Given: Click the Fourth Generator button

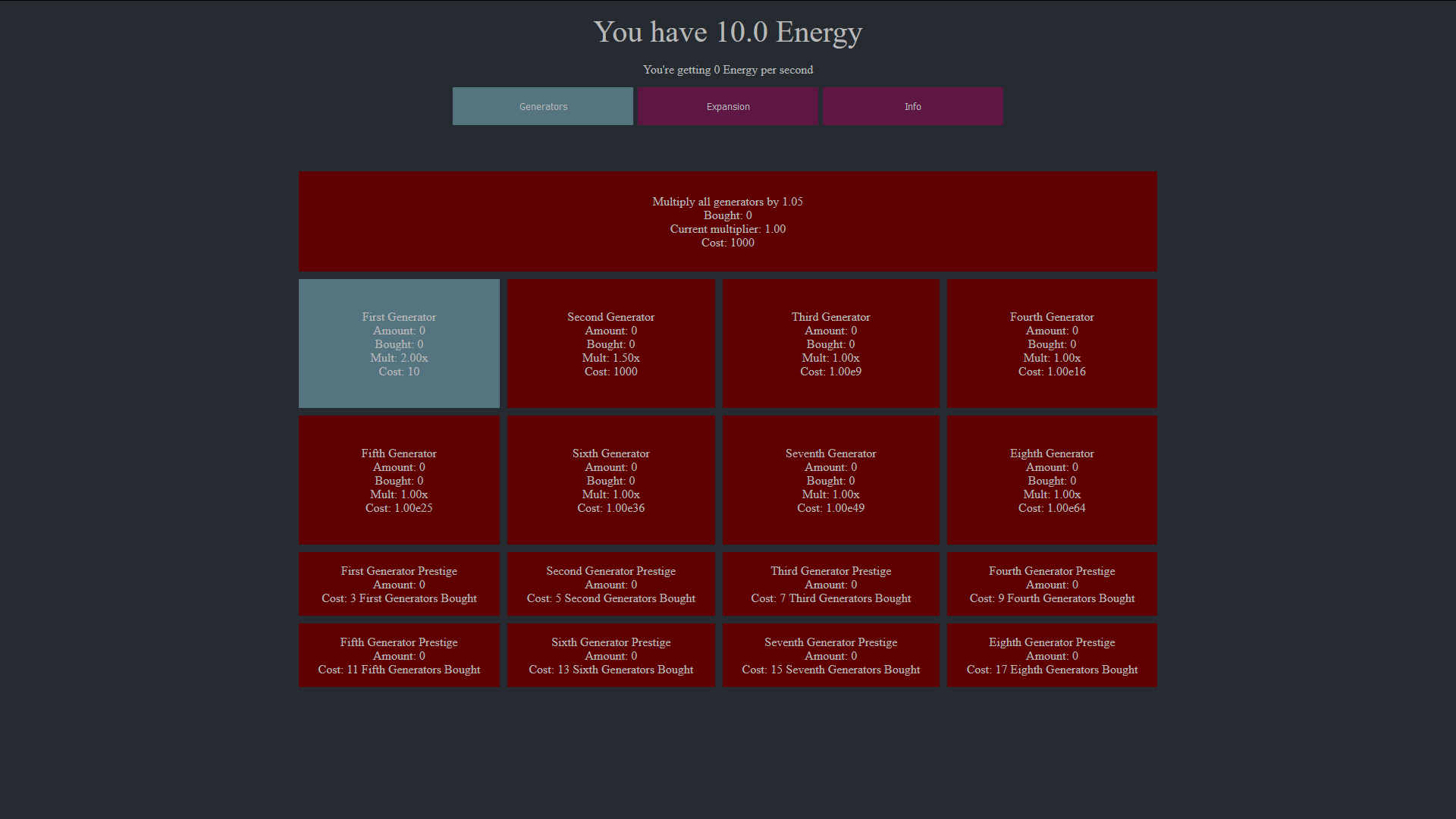Looking at the screenshot, I should point(1052,344).
